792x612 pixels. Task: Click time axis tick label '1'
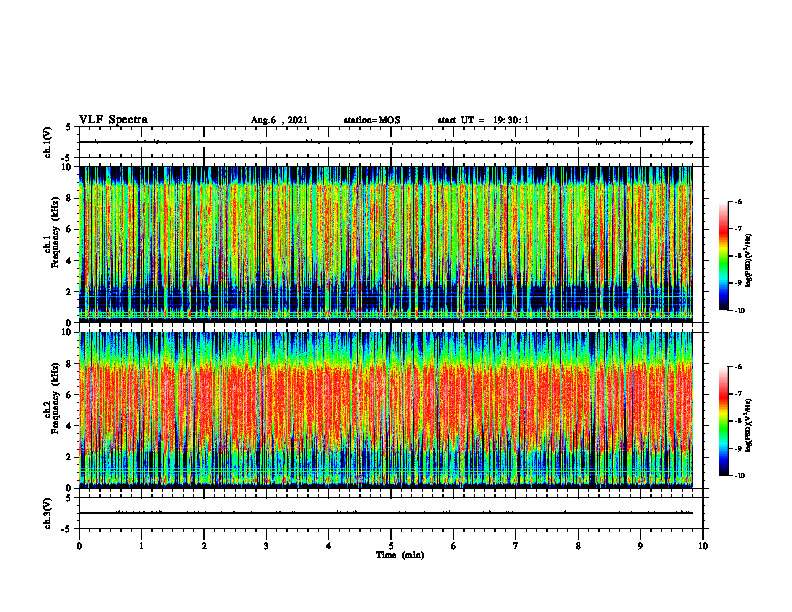click(x=142, y=546)
